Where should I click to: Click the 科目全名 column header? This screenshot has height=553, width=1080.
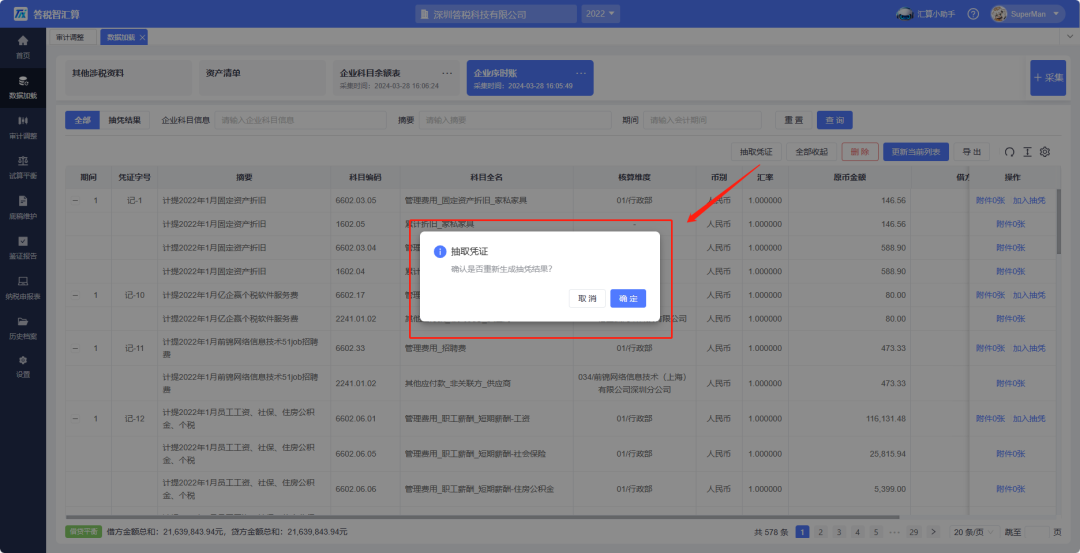486,177
